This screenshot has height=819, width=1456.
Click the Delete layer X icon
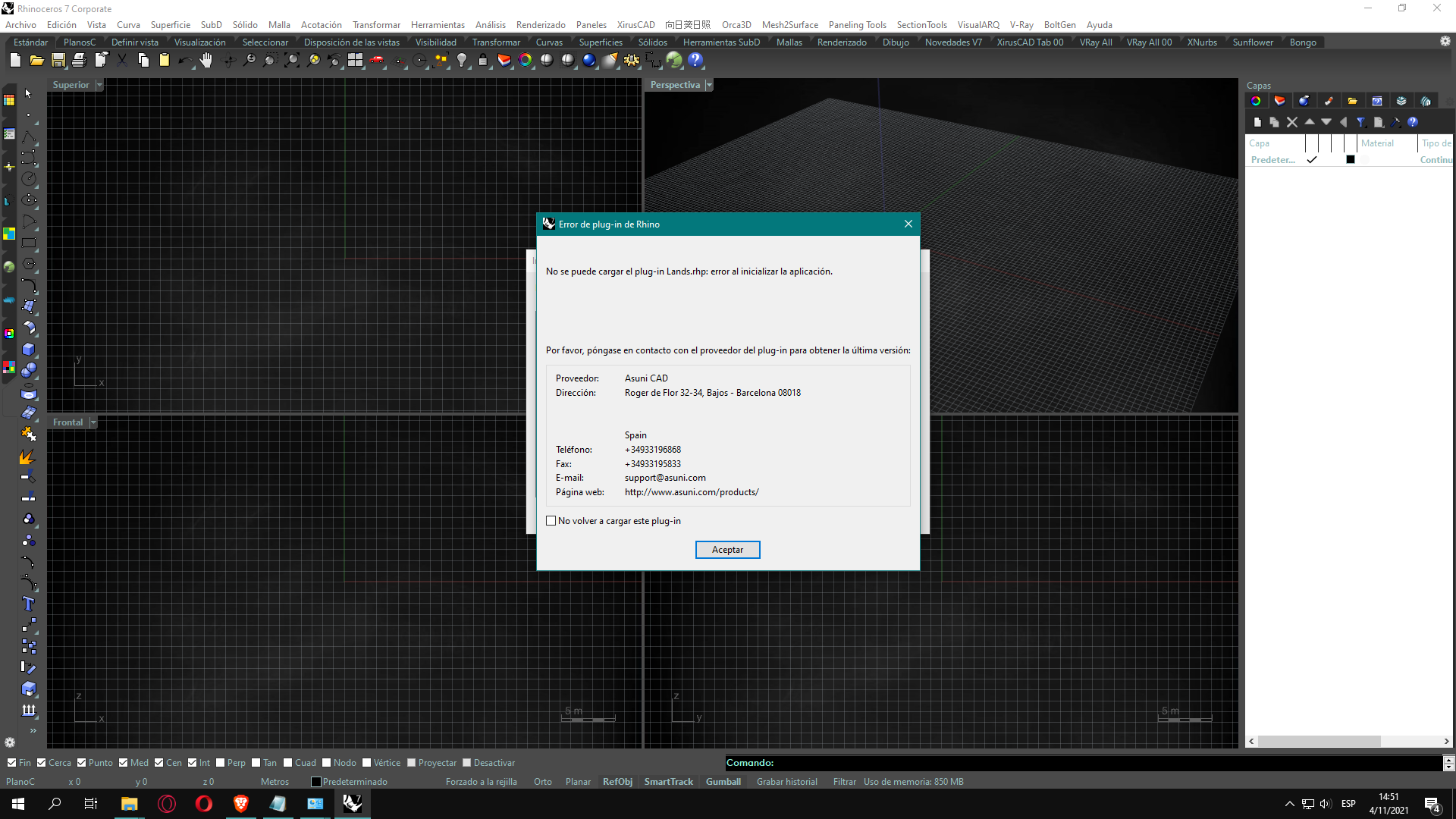click(x=1292, y=122)
